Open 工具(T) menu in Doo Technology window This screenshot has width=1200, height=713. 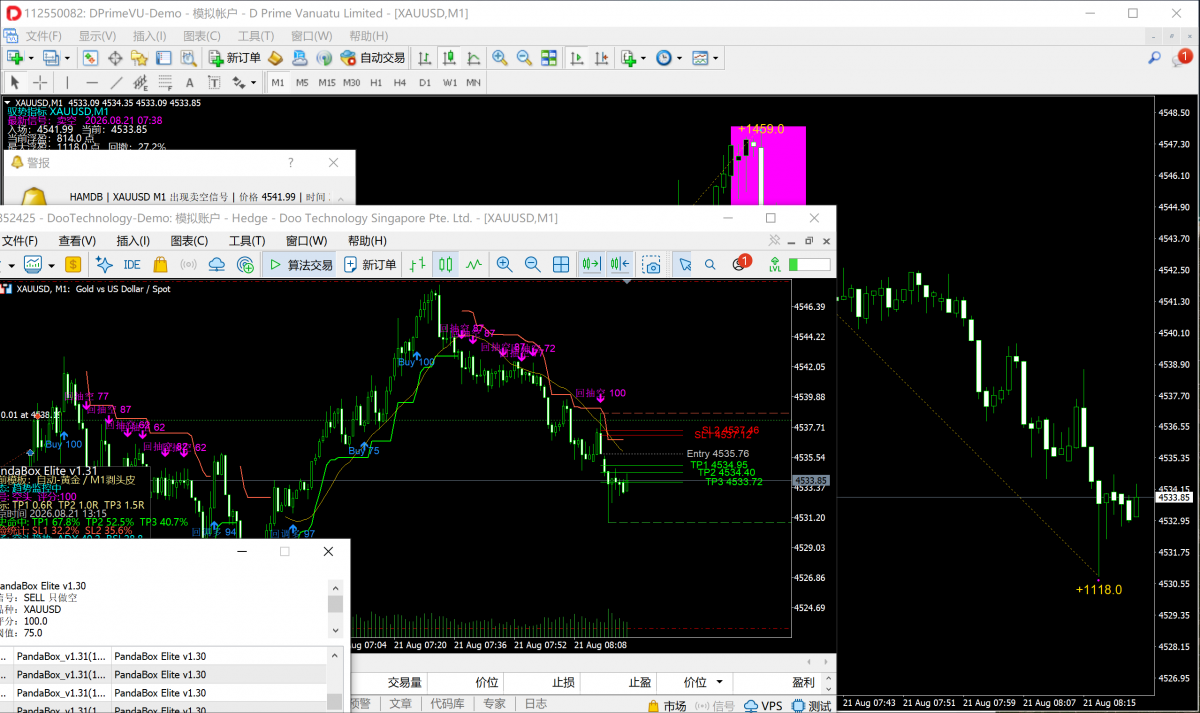(x=247, y=241)
